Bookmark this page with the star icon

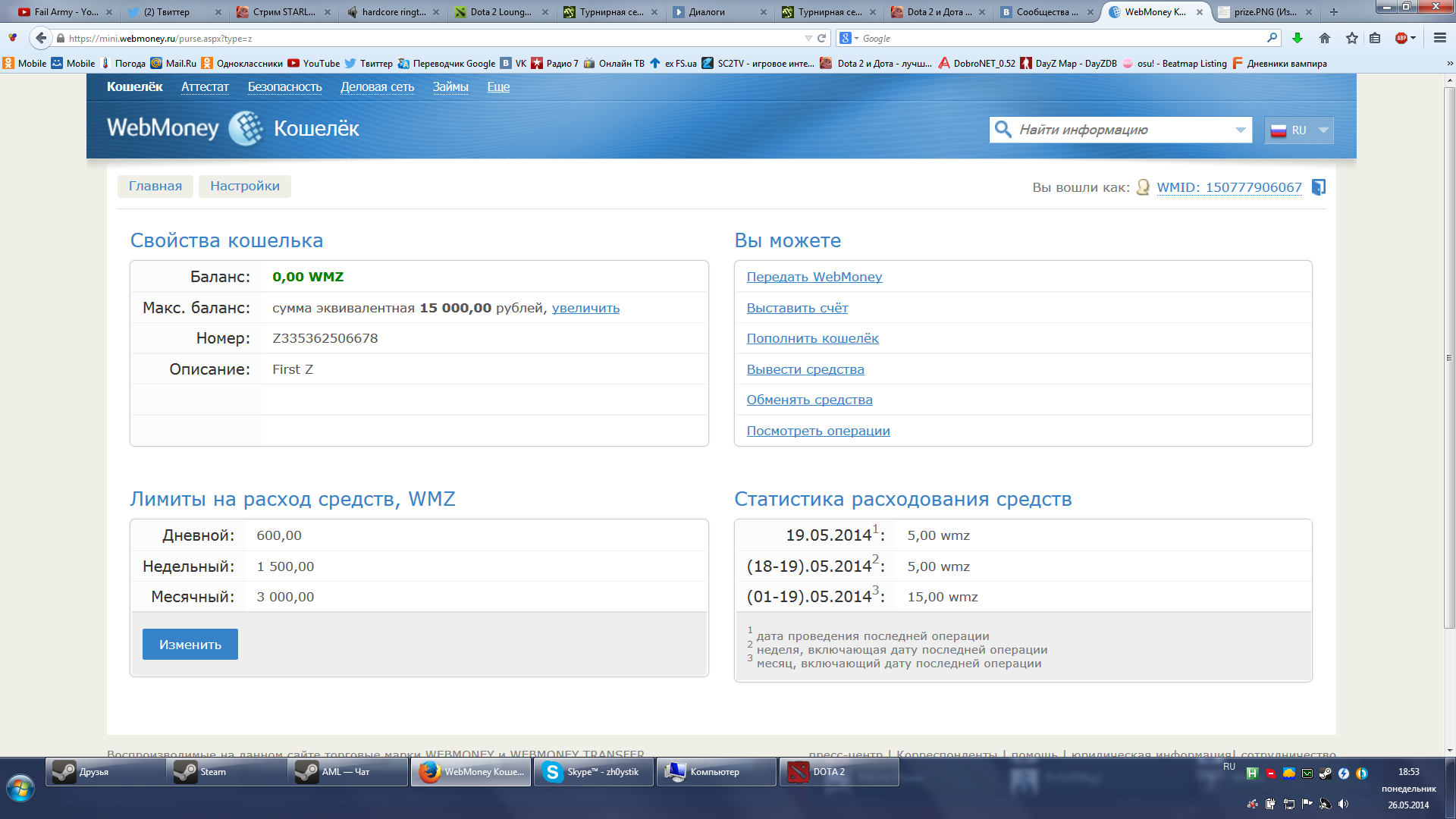tap(1352, 38)
